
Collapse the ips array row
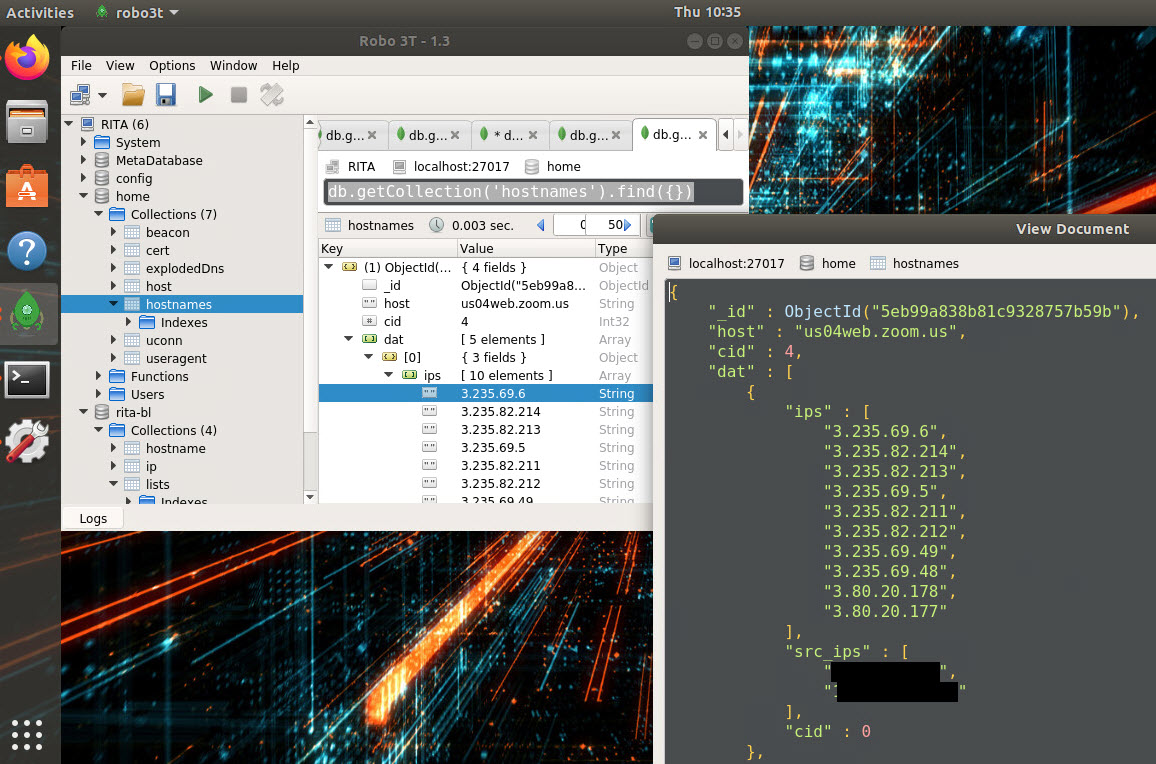click(389, 375)
